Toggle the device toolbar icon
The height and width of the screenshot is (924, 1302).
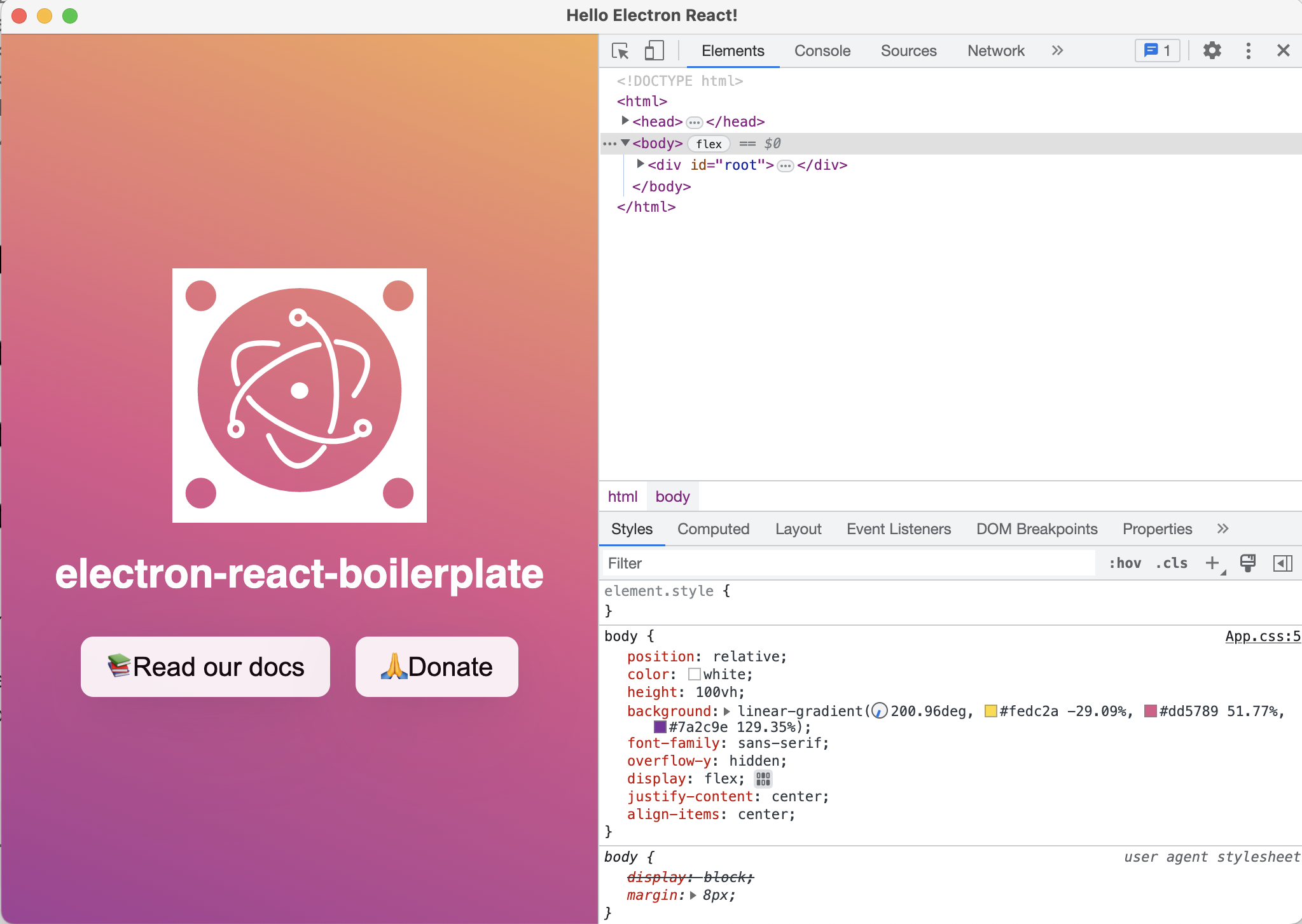click(654, 51)
